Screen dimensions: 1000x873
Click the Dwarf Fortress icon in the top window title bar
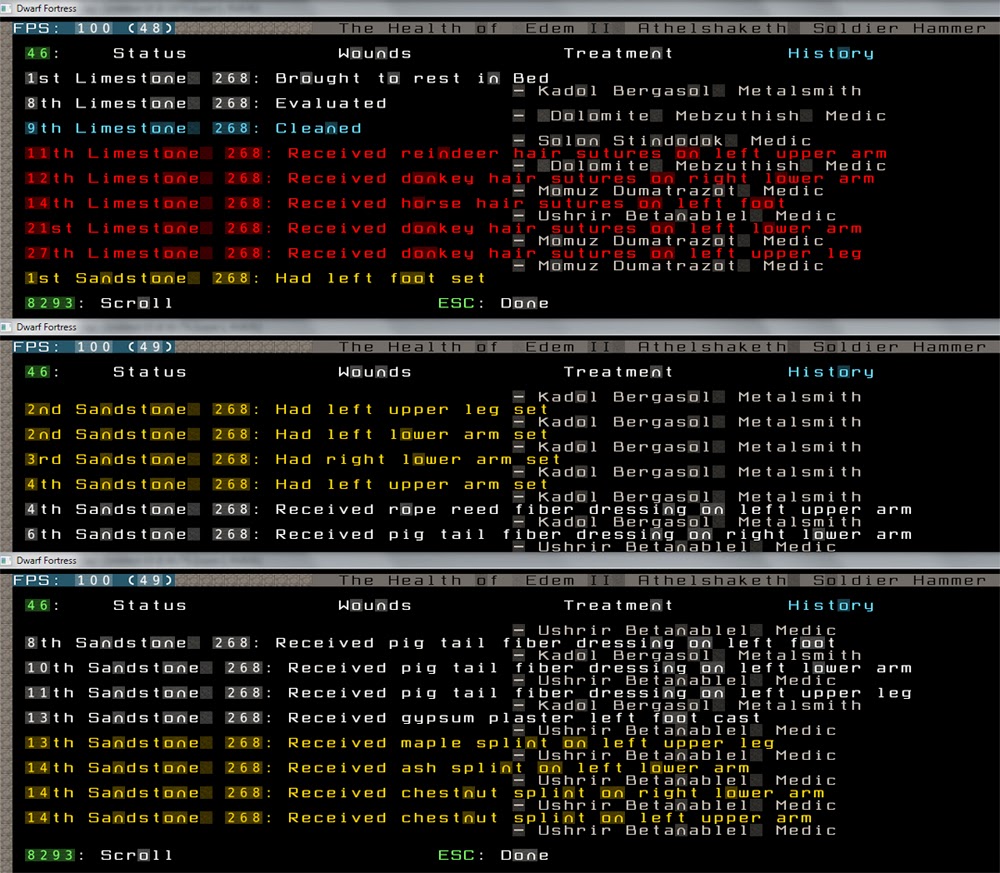pyautogui.click(x=6, y=8)
